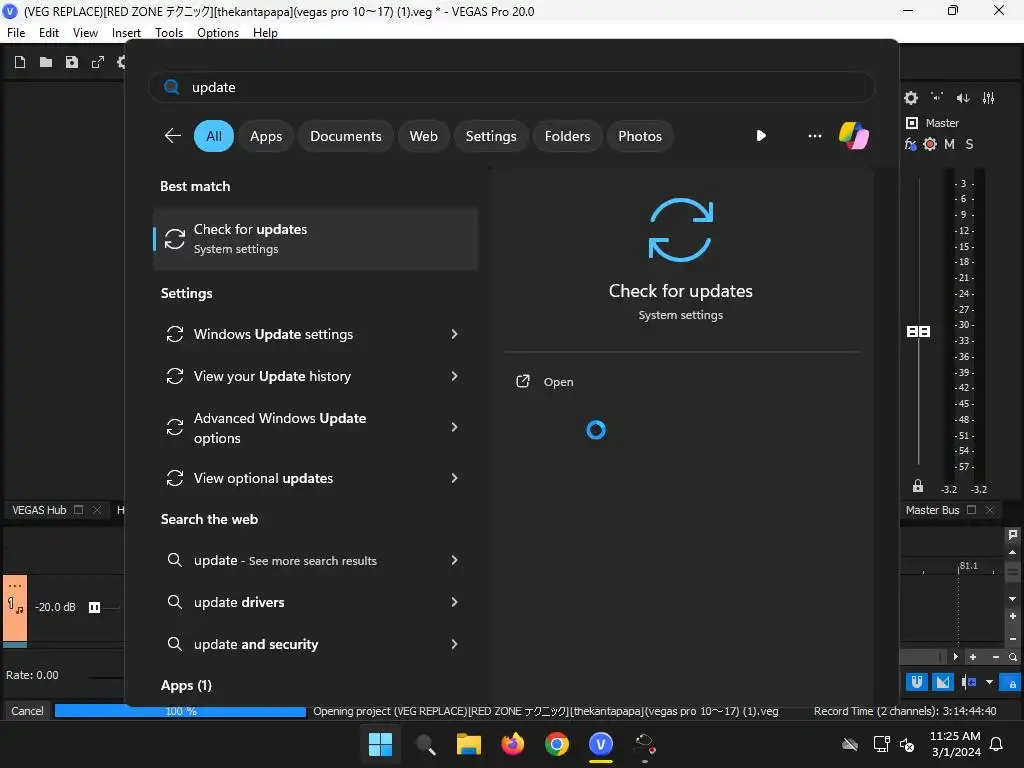Click the Downmix Output icon in Master Bus
Viewport: 1024px width, 768px height.
coord(937,98)
